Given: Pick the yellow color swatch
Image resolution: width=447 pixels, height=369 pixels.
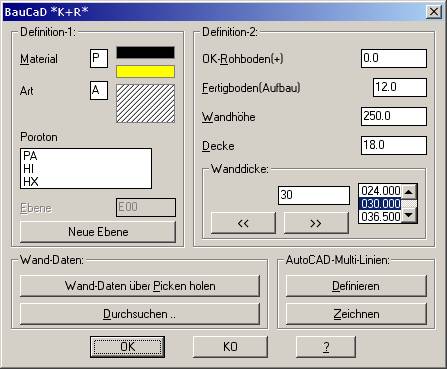Looking at the screenshot, I should click(x=145, y=72).
